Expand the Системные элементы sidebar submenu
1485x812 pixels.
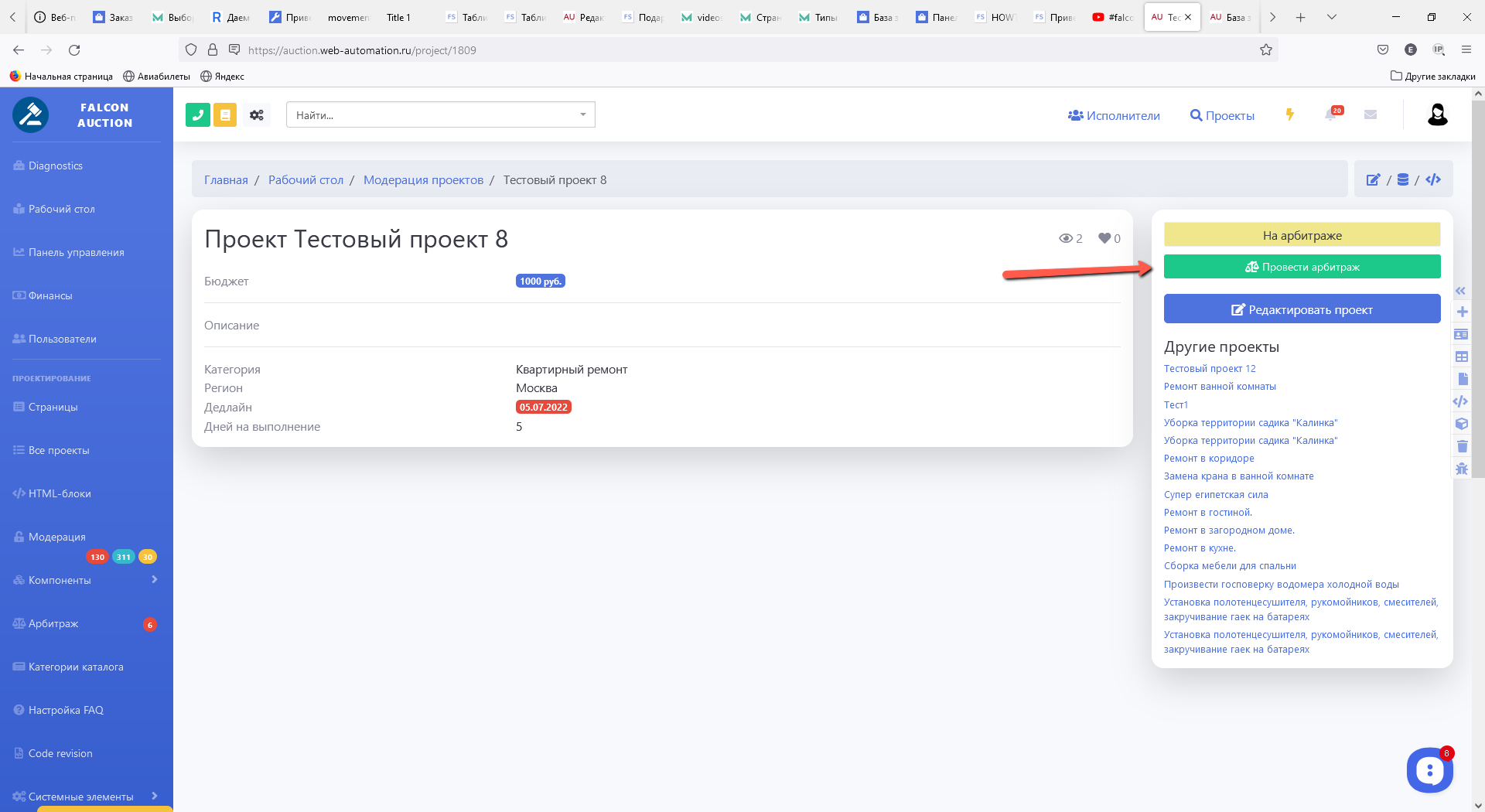(154, 796)
